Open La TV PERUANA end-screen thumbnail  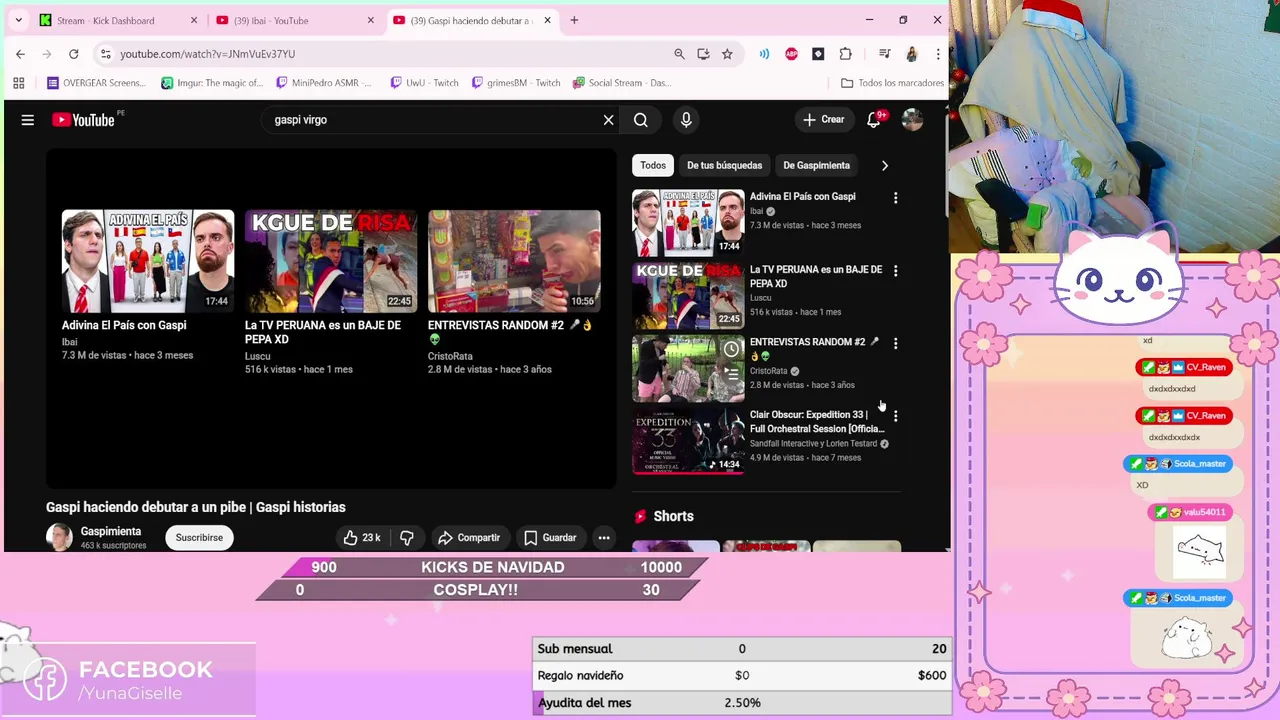pyautogui.click(x=331, y=262)
